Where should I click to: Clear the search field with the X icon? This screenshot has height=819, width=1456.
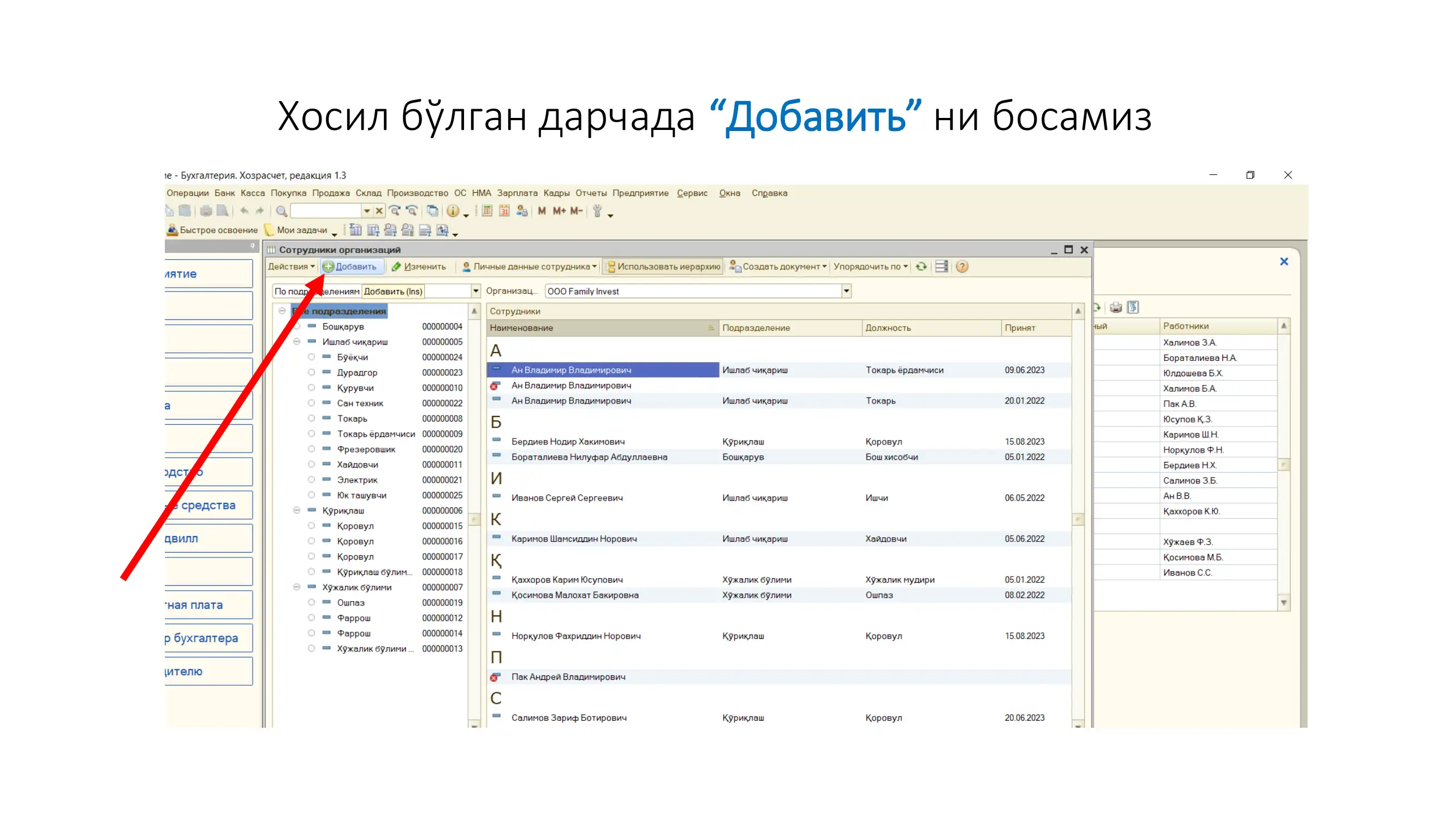(379, 211)
